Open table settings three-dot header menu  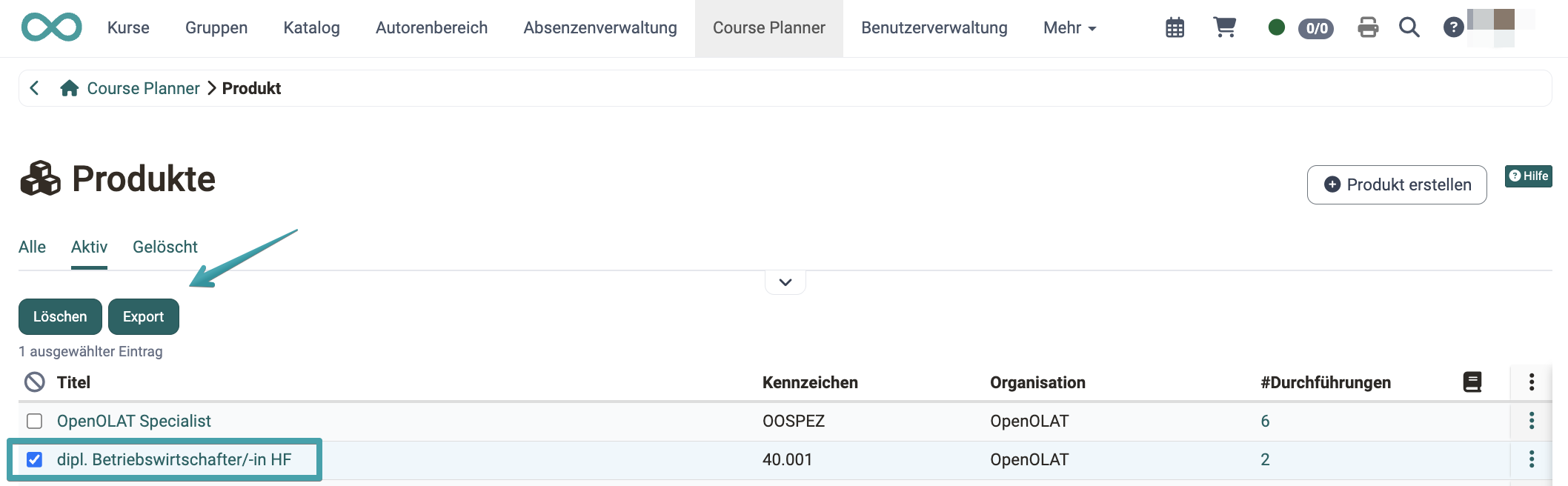tap(1532, 382)
